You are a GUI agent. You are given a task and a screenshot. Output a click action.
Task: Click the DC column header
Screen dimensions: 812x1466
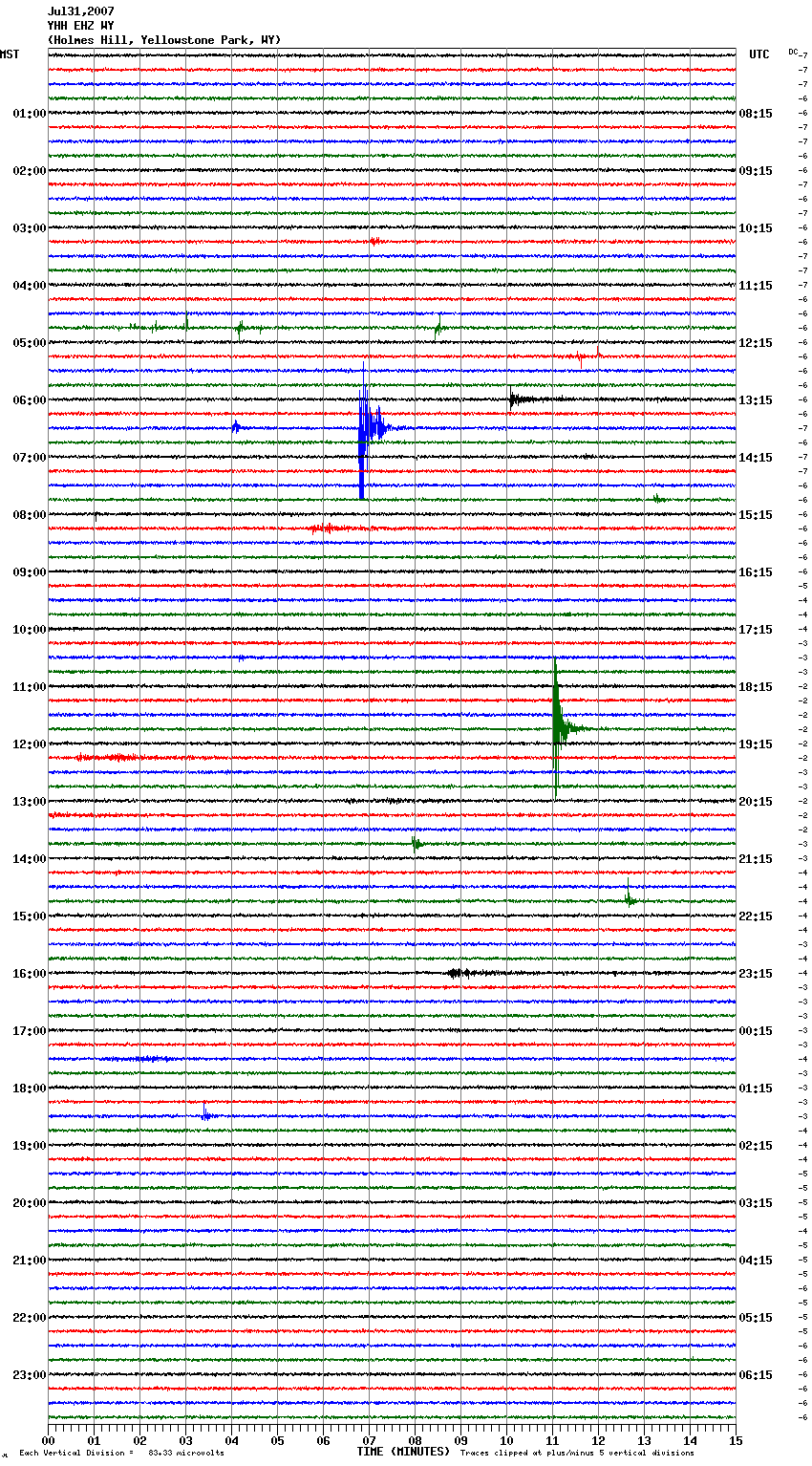point(793,52)
